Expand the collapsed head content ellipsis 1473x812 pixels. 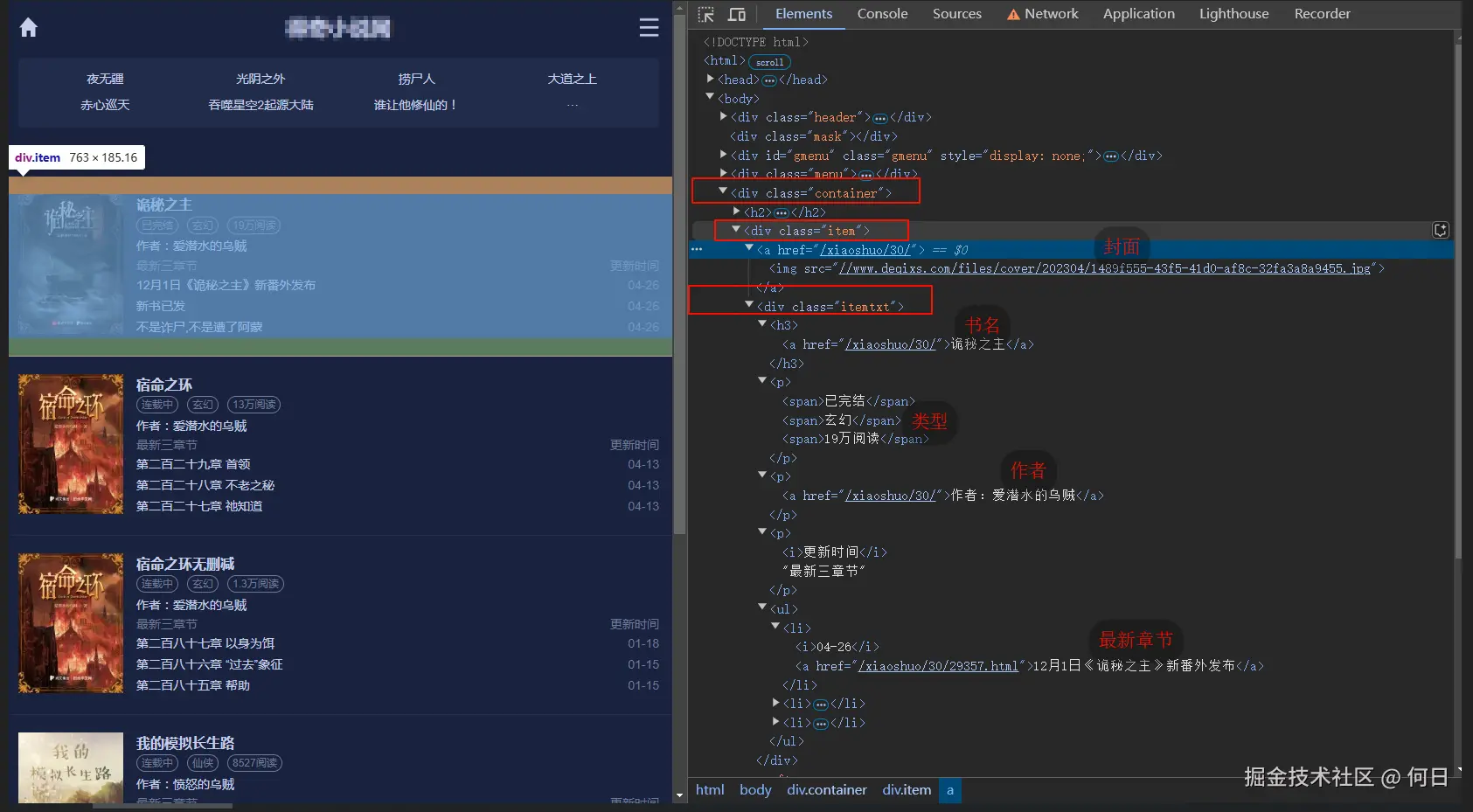point(769,80)
